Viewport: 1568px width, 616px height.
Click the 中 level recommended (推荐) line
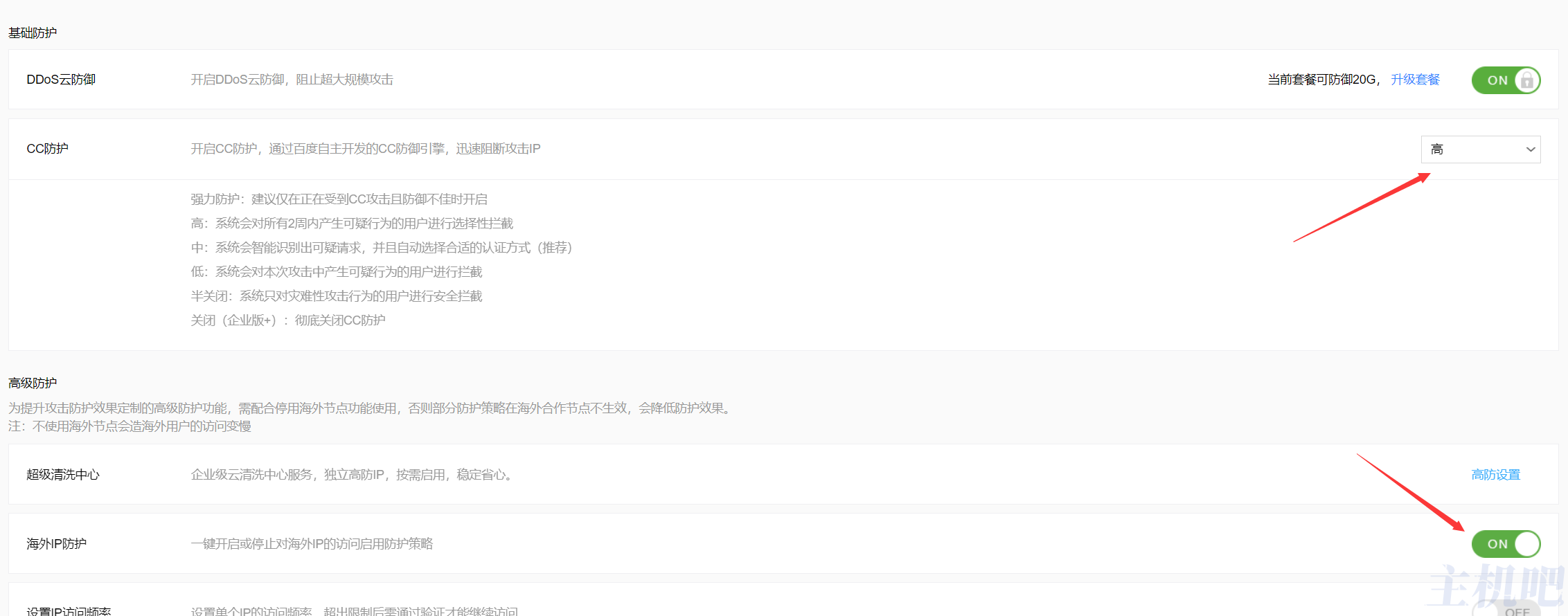coord(382,248)
